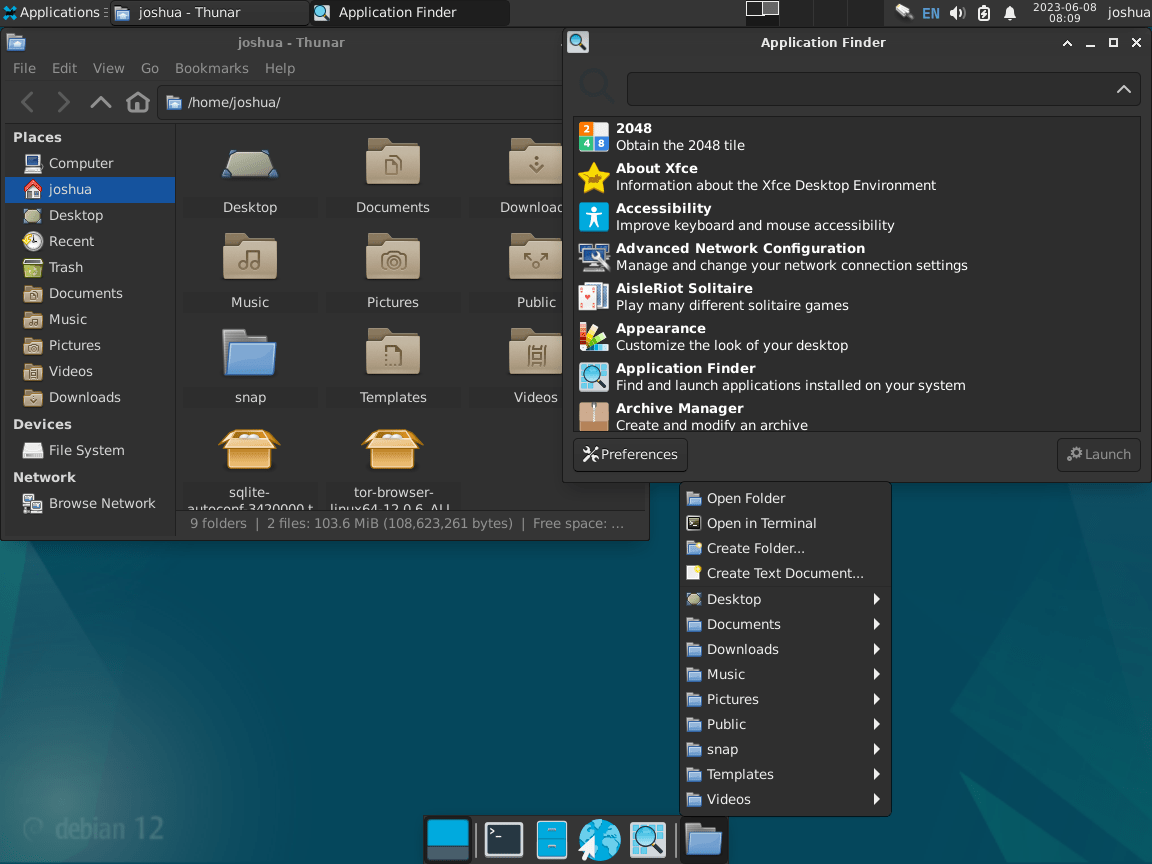The height and width of the screenshot is (864, 1152).
Task: Expand the Pictures submenu arrow
Action: (x=877, y=699)
